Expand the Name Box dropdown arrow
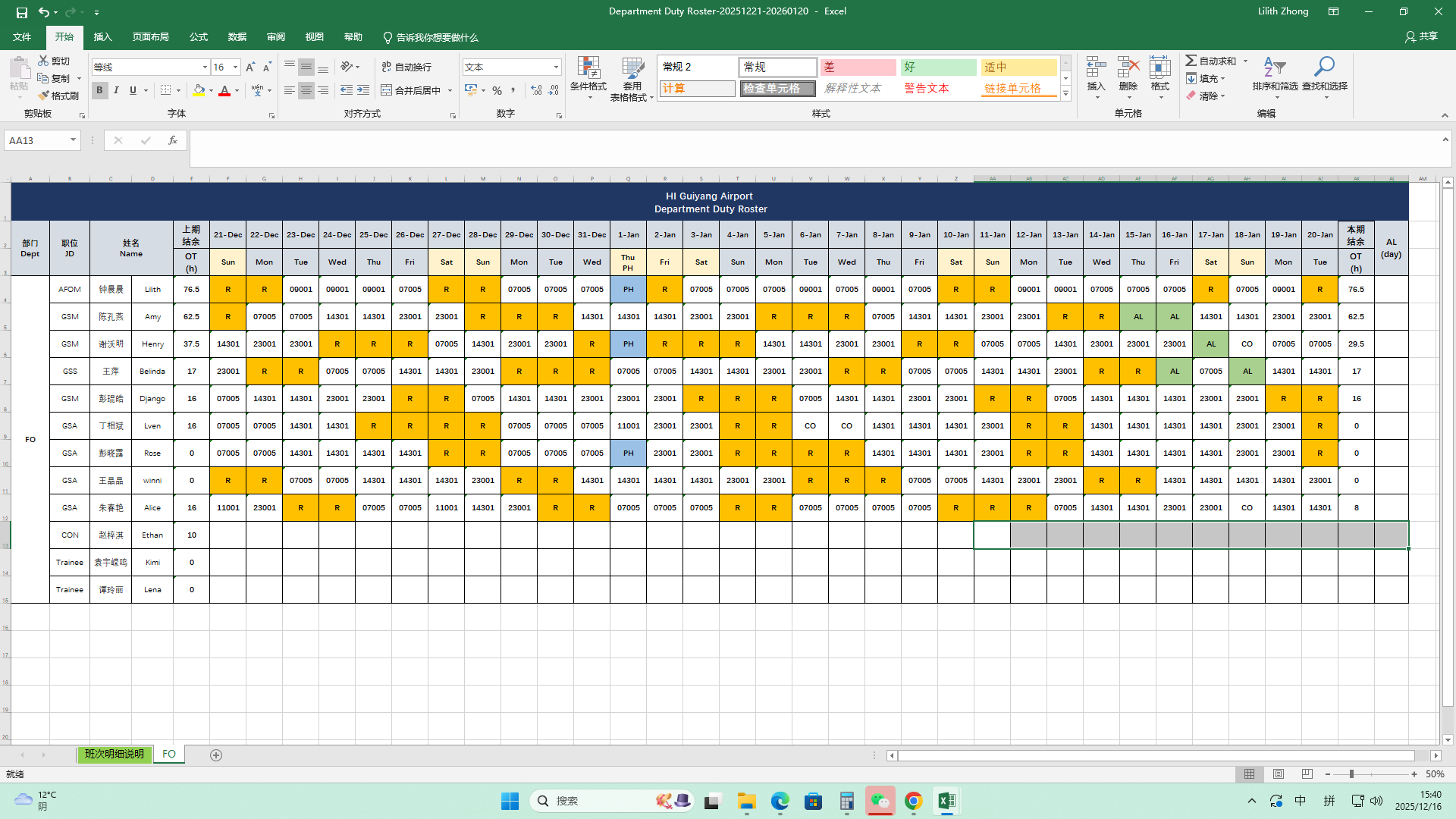Screen dimensions: 1456x819 click(x=73, y=140)
